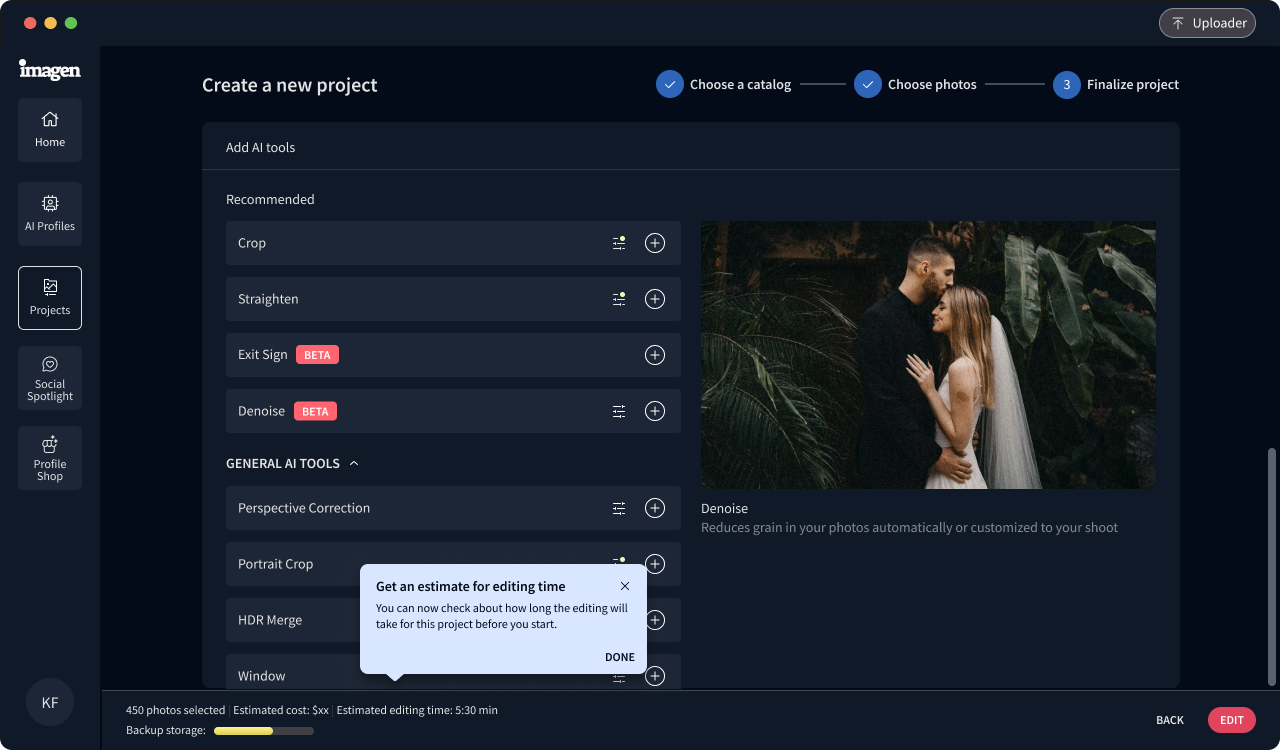Open settings sliders for Crop tool
Viewport: 1280px width, 750px height.
coord(619,243)
